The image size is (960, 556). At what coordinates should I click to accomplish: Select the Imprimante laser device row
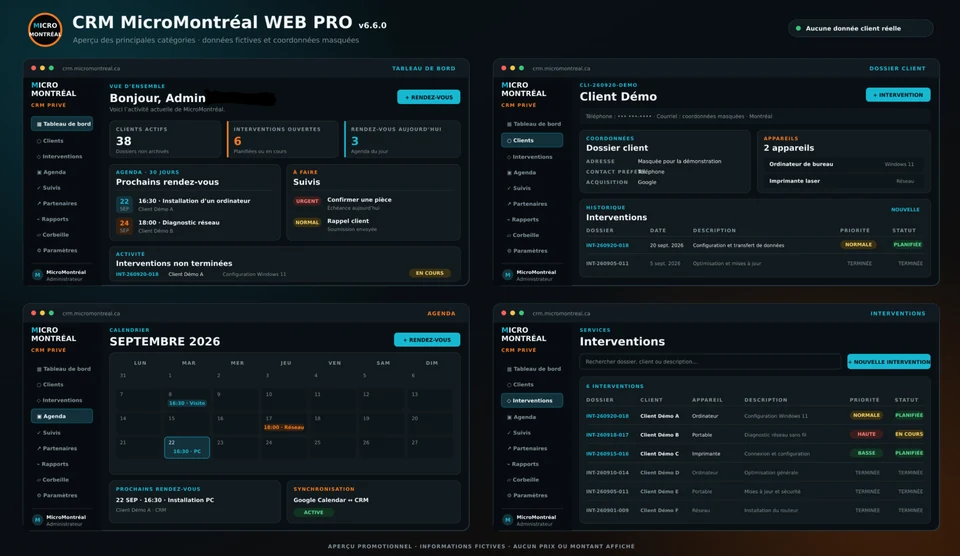click(x=842, y=181)
